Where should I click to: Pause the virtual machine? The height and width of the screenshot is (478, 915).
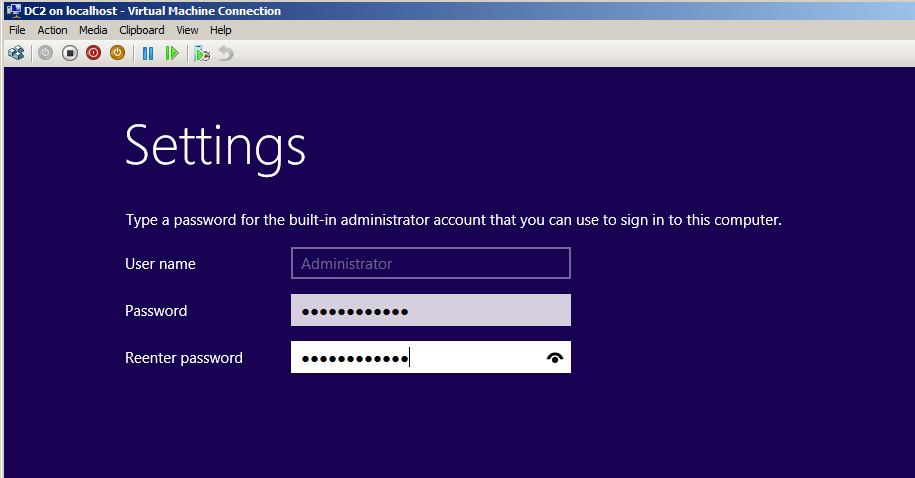[148, 53]
